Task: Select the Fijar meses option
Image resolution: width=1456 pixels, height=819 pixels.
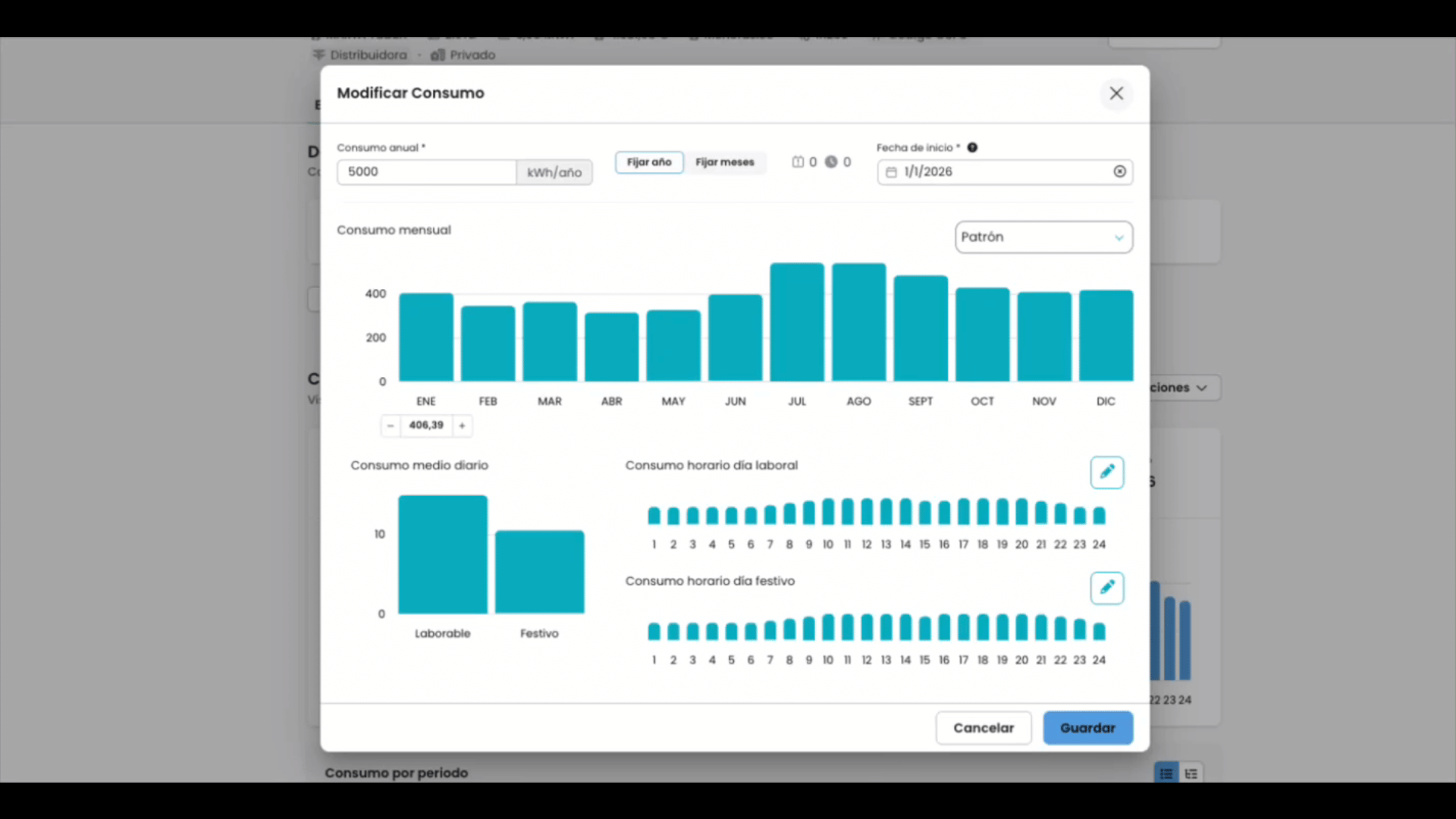Action: tap(725, 162)
